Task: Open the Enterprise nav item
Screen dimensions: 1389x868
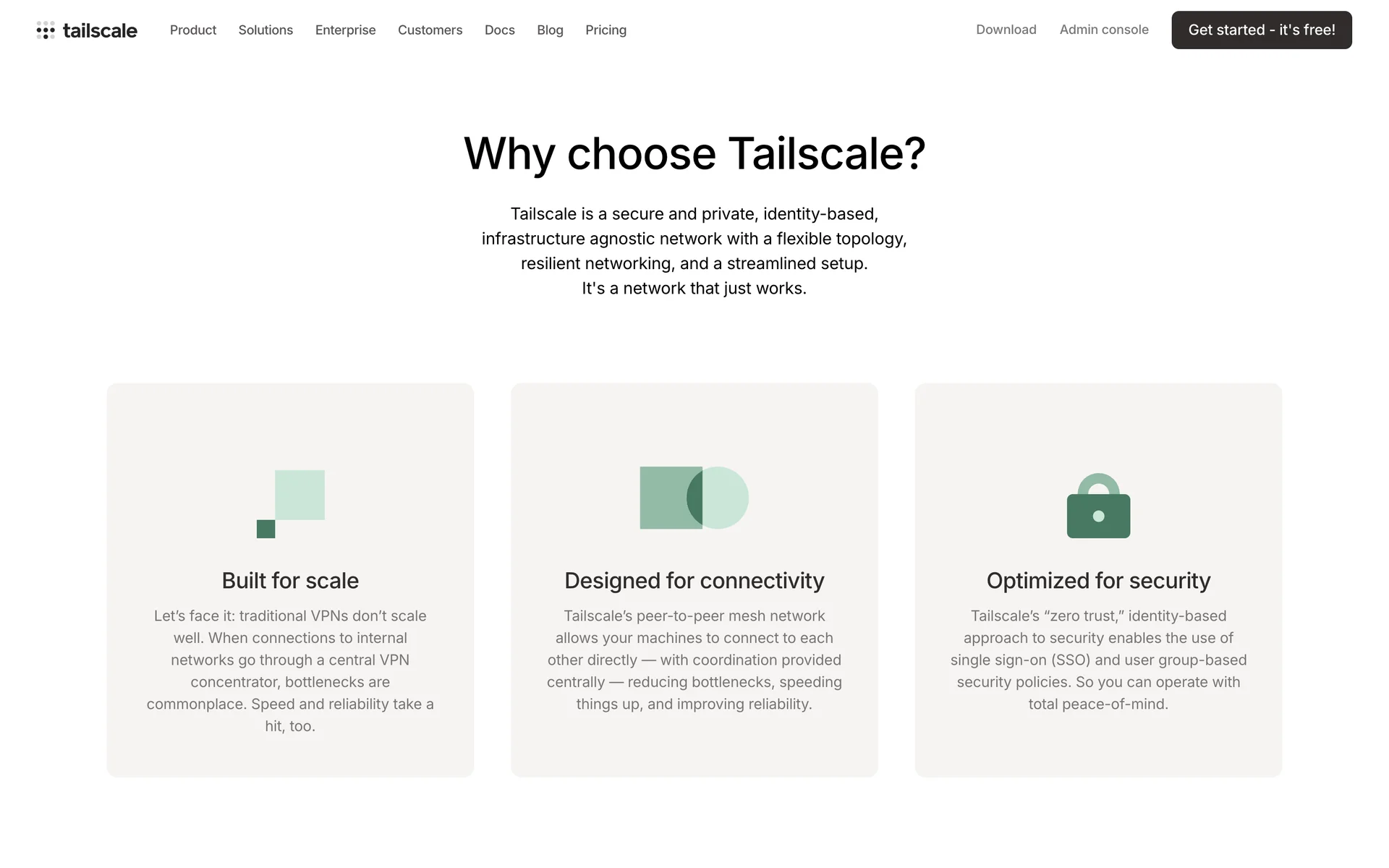Action: coord(345,30)
